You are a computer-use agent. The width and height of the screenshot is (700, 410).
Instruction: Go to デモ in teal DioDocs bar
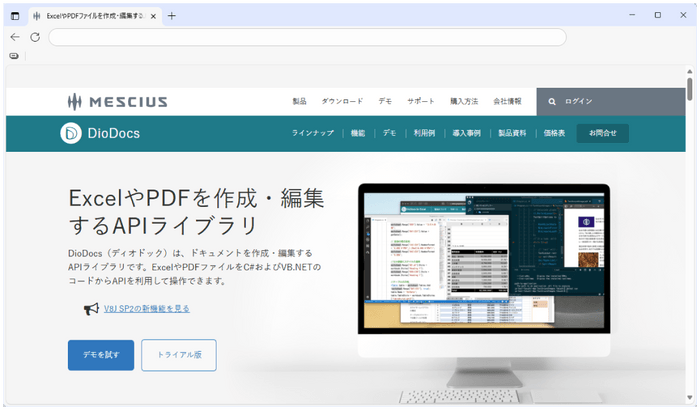(389, 133)
